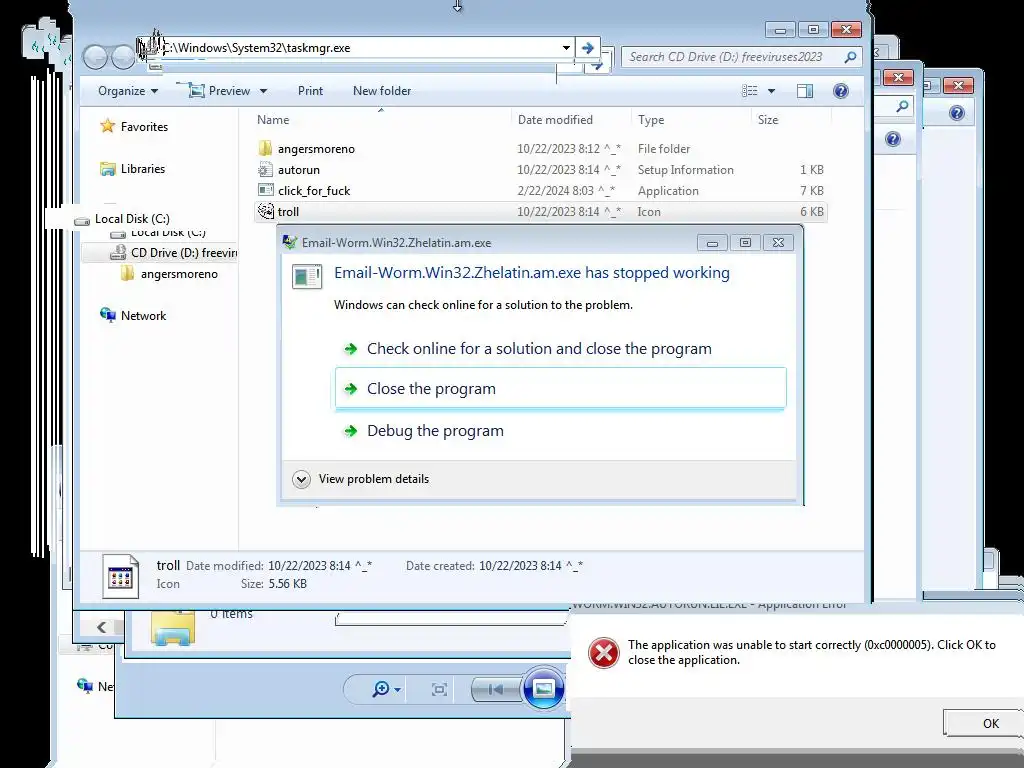
Task: Click the zoom magnifier in Photo Viewer controls
Action: (380, 689)
